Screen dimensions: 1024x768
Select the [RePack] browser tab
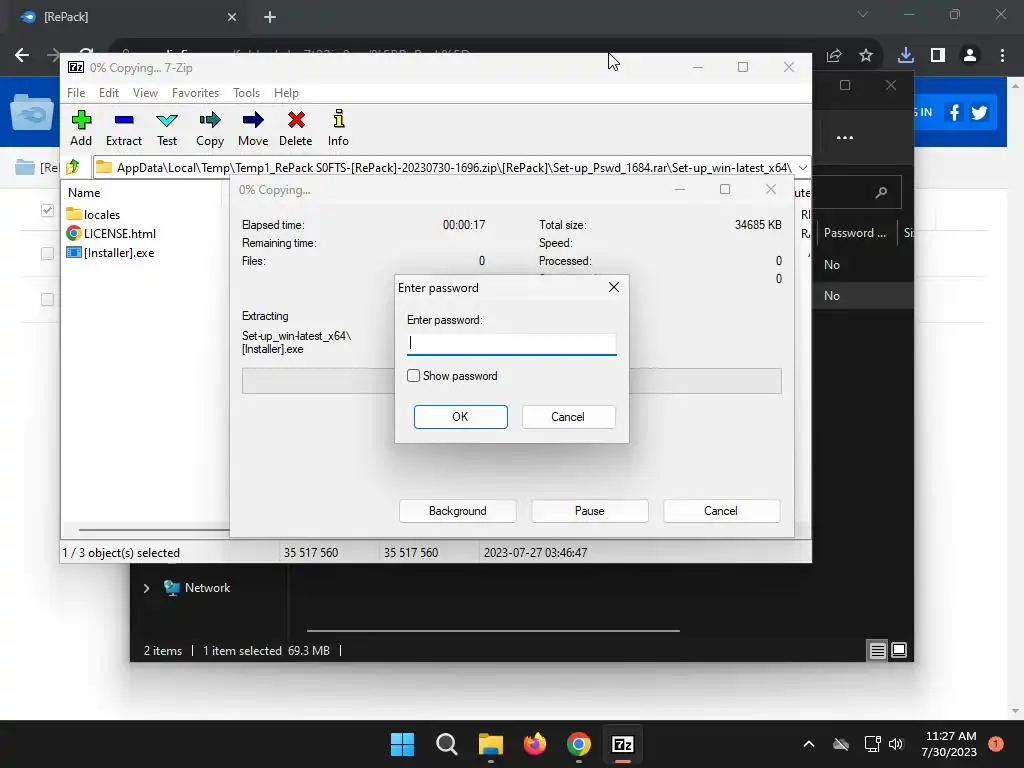click(x=129, y=17)
